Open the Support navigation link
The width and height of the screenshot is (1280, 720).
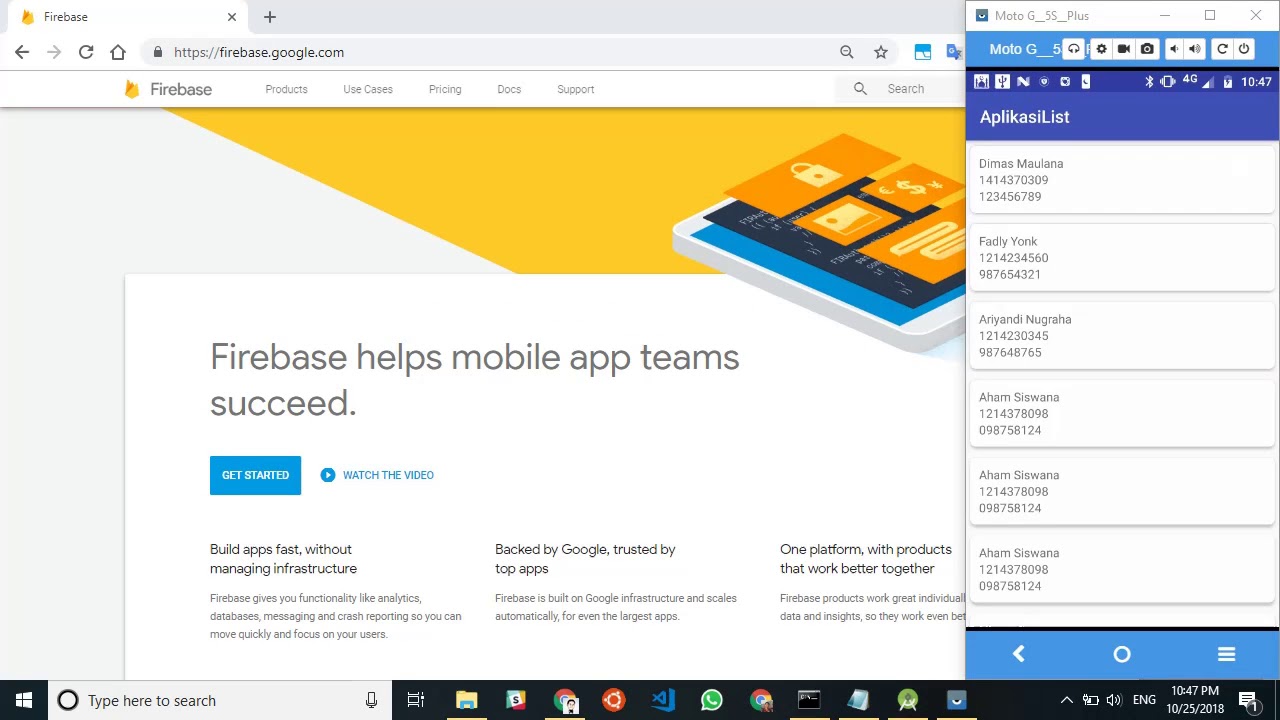(576, 89)
